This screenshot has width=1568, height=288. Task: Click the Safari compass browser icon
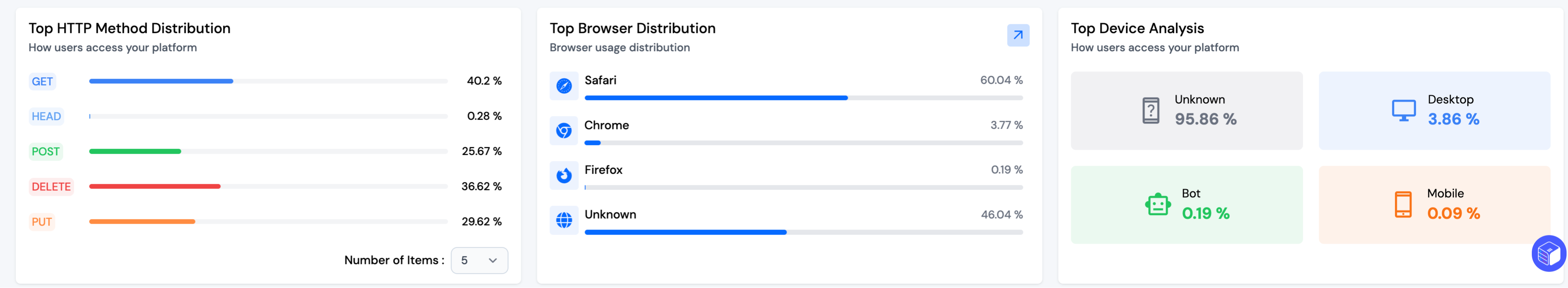coord(564,86)
